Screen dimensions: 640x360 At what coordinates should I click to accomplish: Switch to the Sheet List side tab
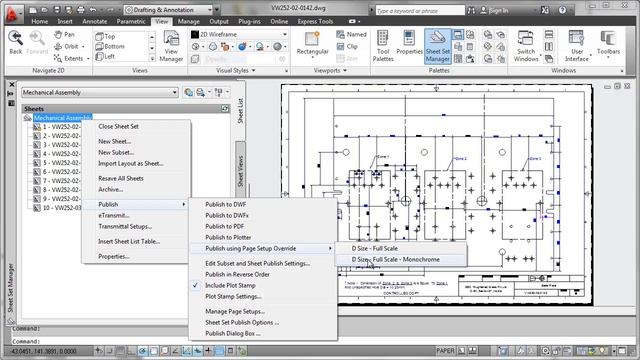click(240, 111)
